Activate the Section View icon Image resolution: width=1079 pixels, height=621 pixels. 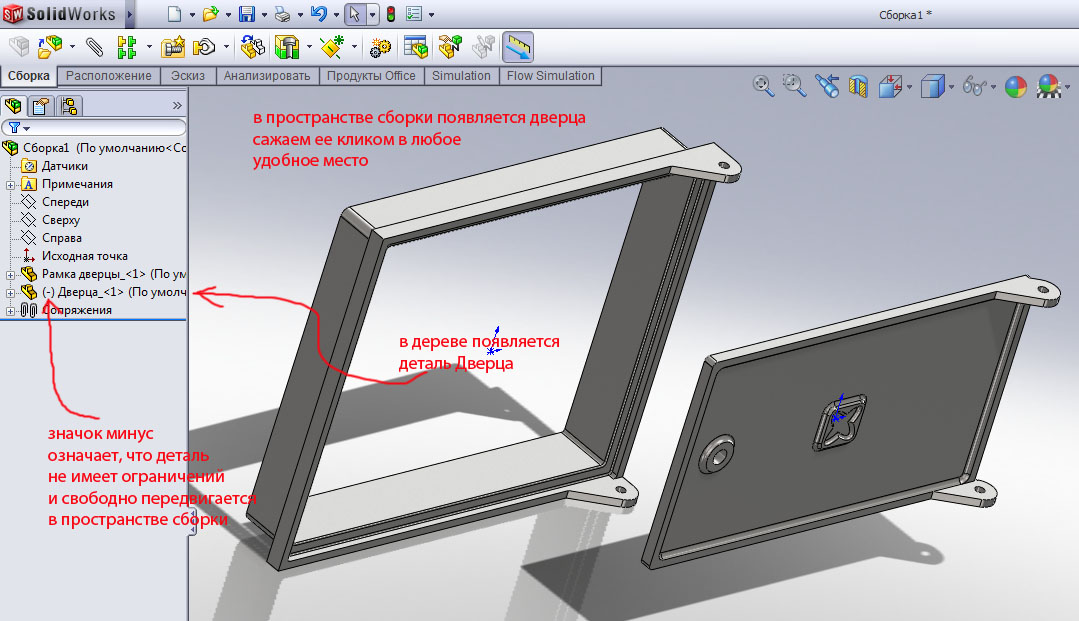pos(857,87)
